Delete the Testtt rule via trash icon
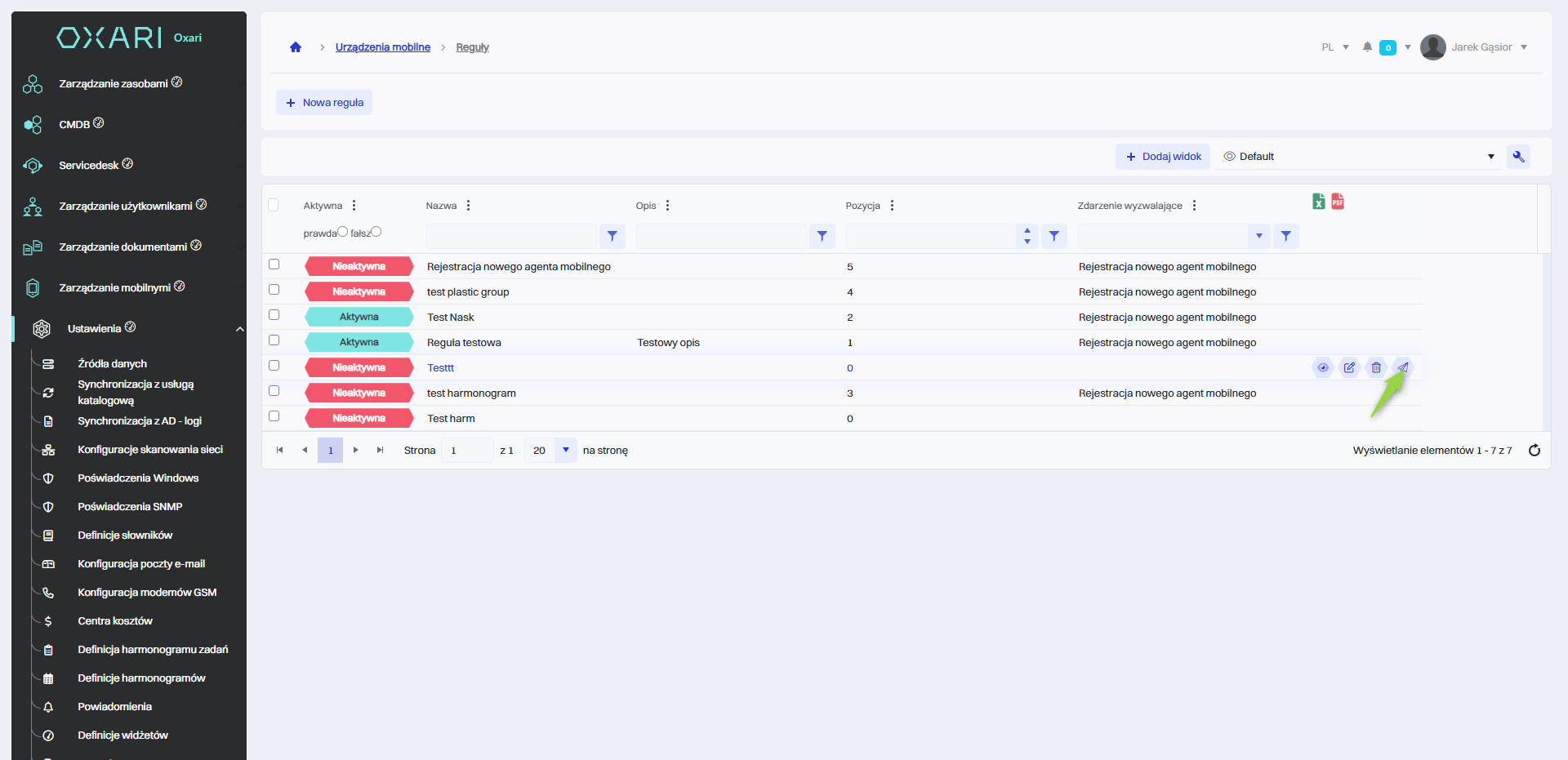1568x760 pixels. (x=1376, y=368)
